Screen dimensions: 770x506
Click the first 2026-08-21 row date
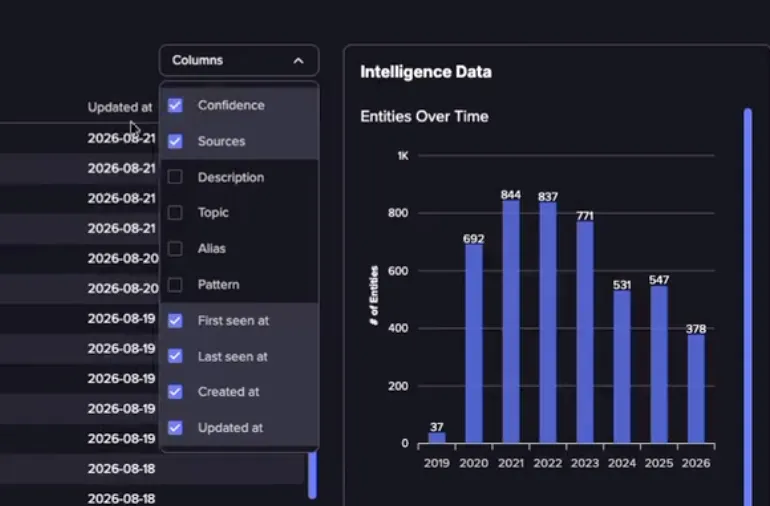(122, 139)
